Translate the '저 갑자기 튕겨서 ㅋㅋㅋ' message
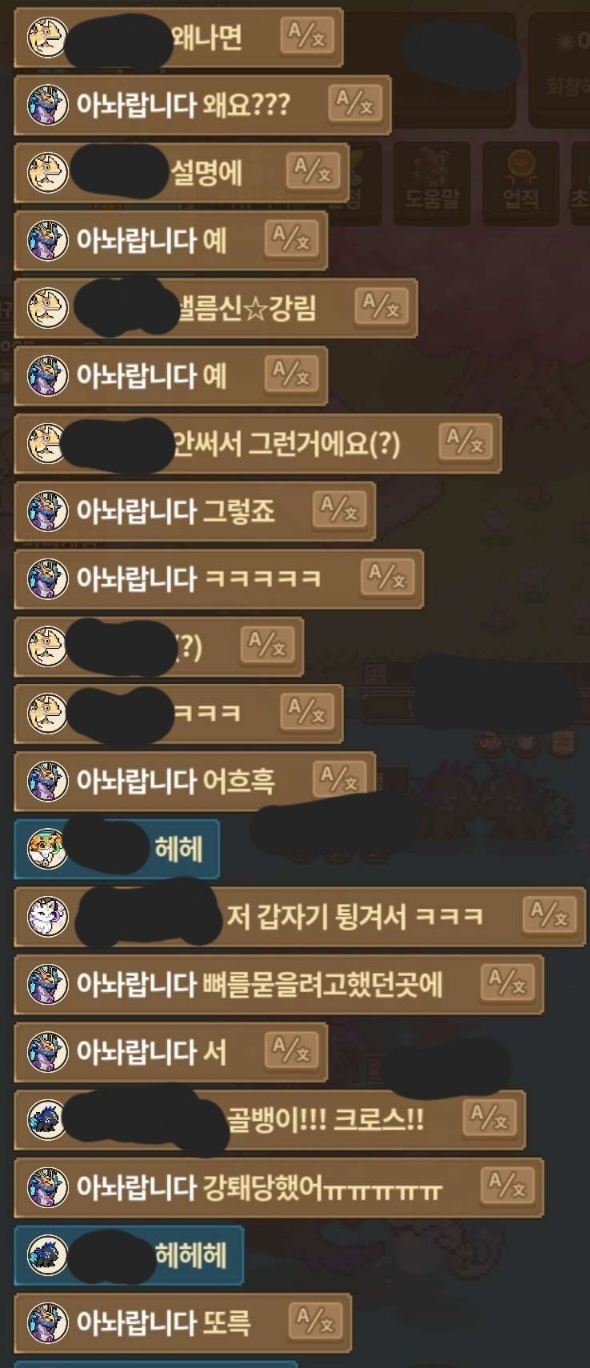 [x=548, y=915]
